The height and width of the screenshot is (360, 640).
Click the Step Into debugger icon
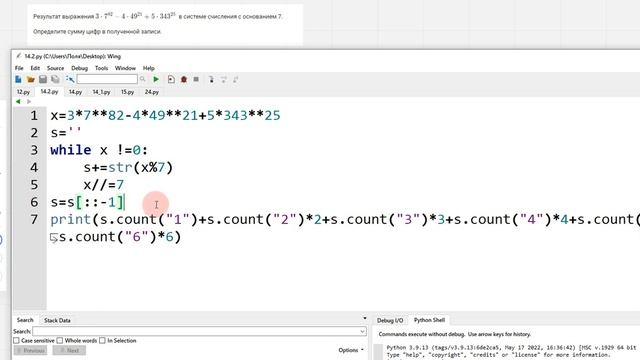[211, 79]
